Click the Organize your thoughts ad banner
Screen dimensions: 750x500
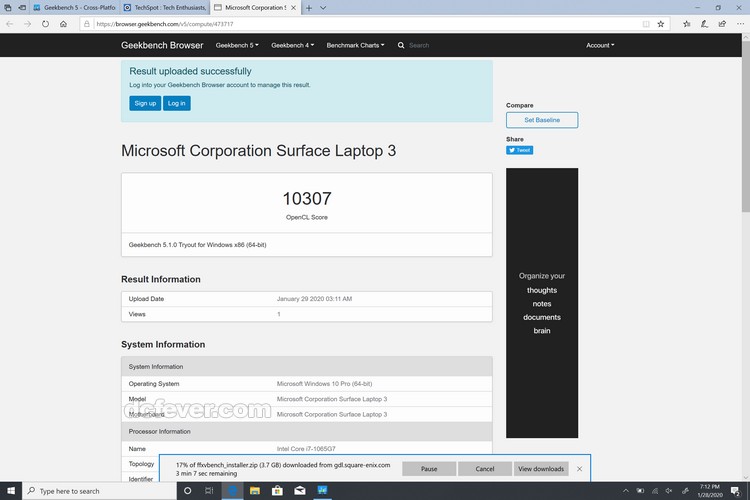542,303
